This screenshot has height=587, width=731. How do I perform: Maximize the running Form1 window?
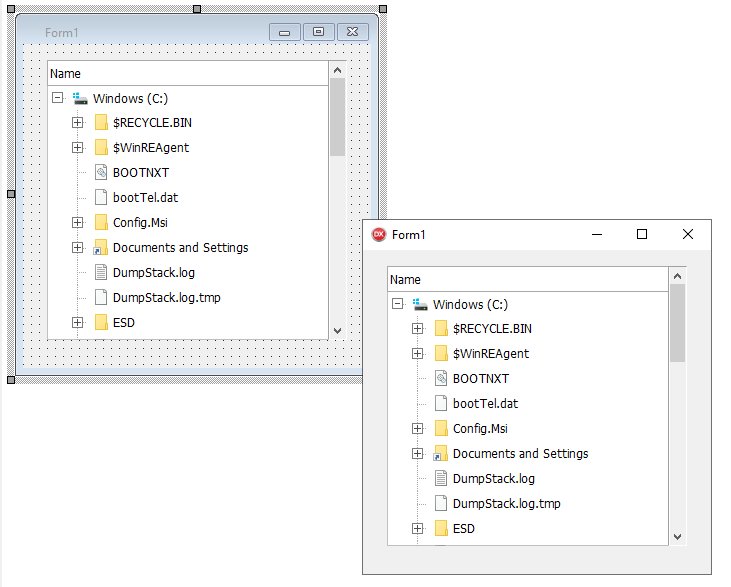[642, 235]
